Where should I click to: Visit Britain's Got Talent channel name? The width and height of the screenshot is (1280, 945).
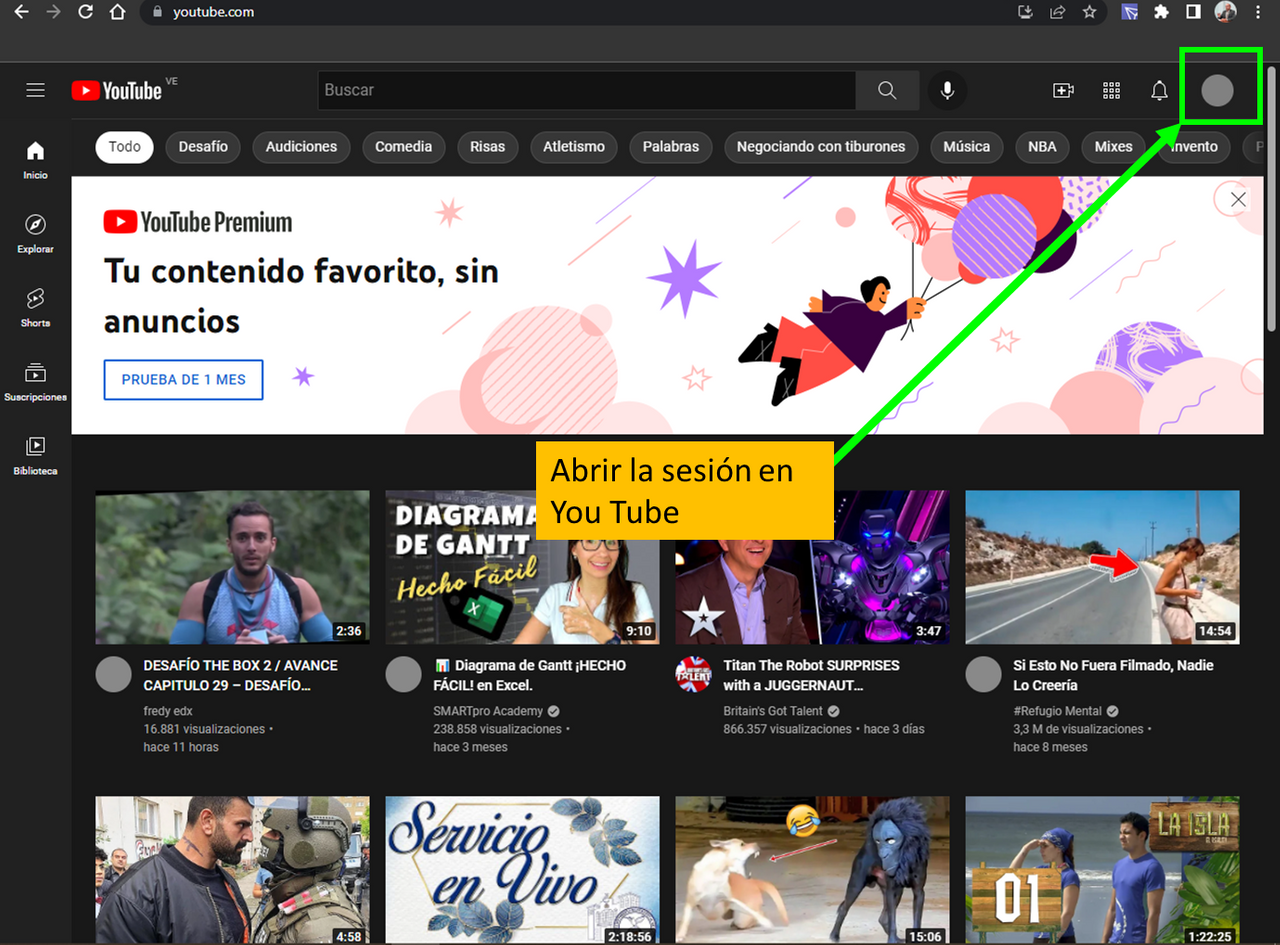773,711
